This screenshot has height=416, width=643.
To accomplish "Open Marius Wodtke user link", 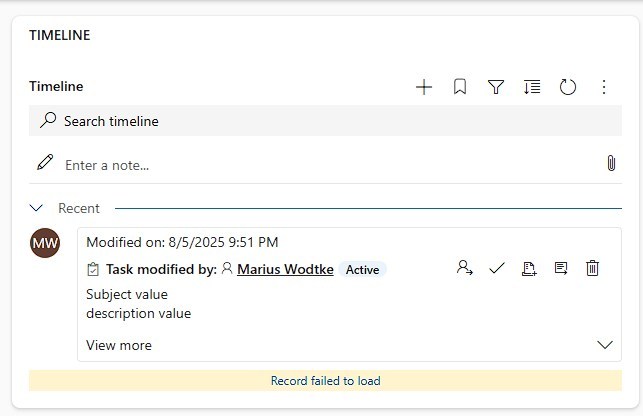I will (x=285, y=269).
